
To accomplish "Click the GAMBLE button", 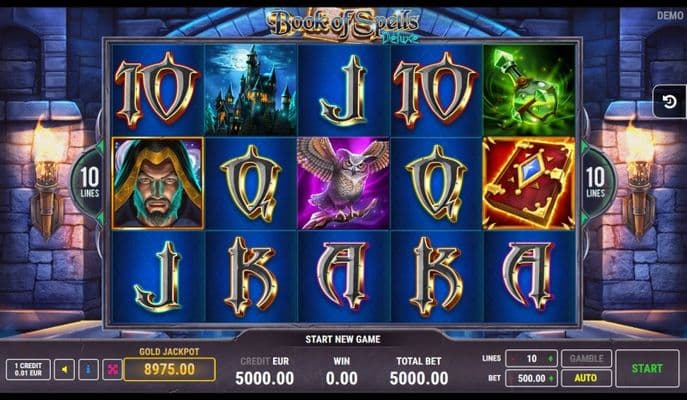I will pyautogui.click(x=586, y=358).
